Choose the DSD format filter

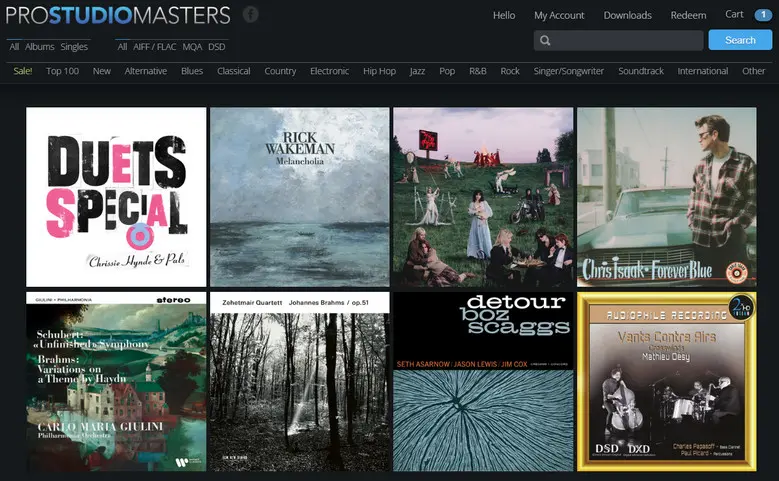click(217, 47)
